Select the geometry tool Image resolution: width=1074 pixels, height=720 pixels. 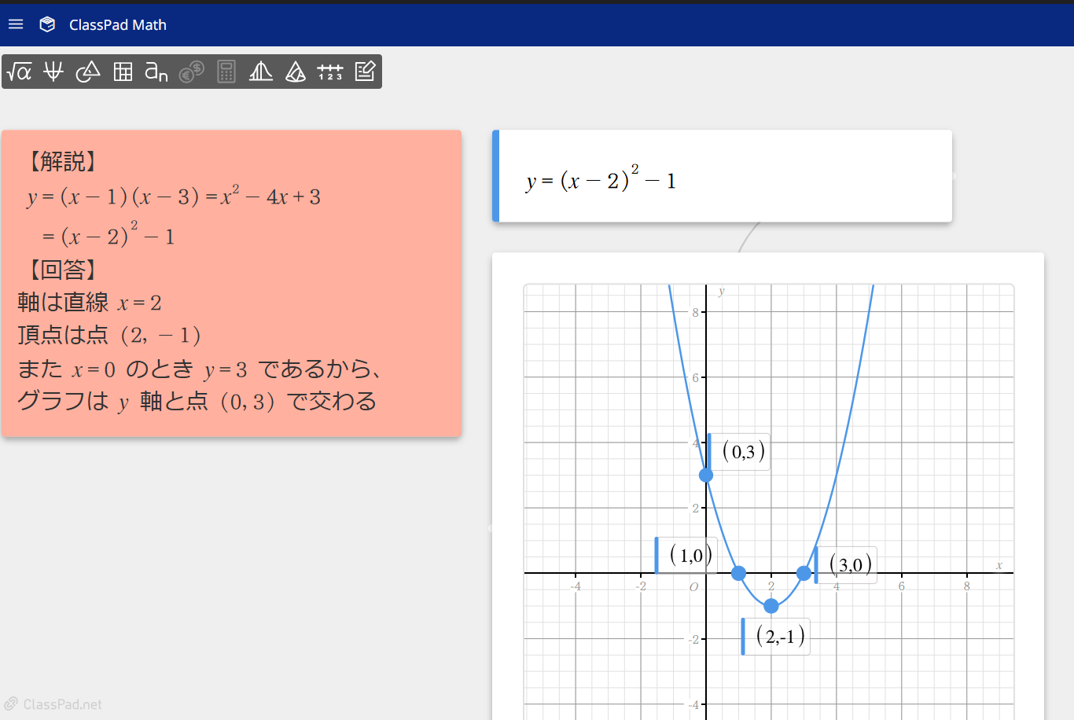(x=87, y=71)
